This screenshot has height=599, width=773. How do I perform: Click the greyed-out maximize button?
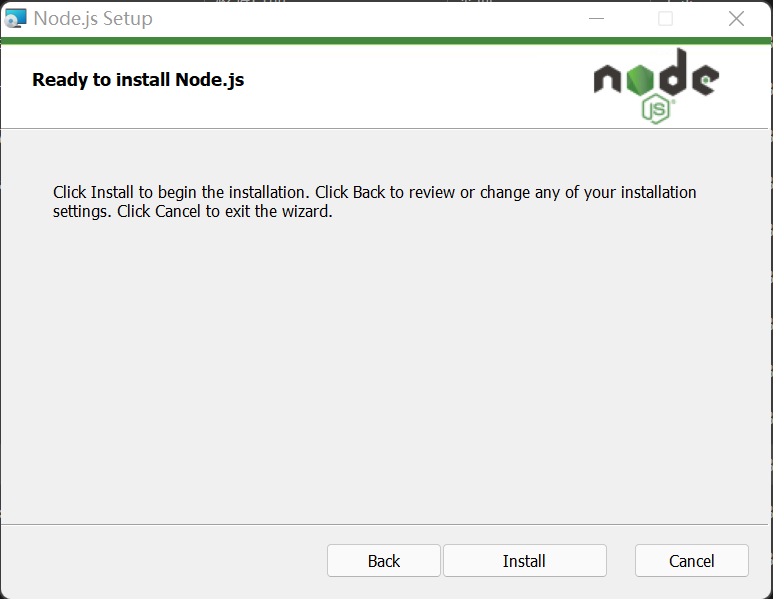(666, 19)
